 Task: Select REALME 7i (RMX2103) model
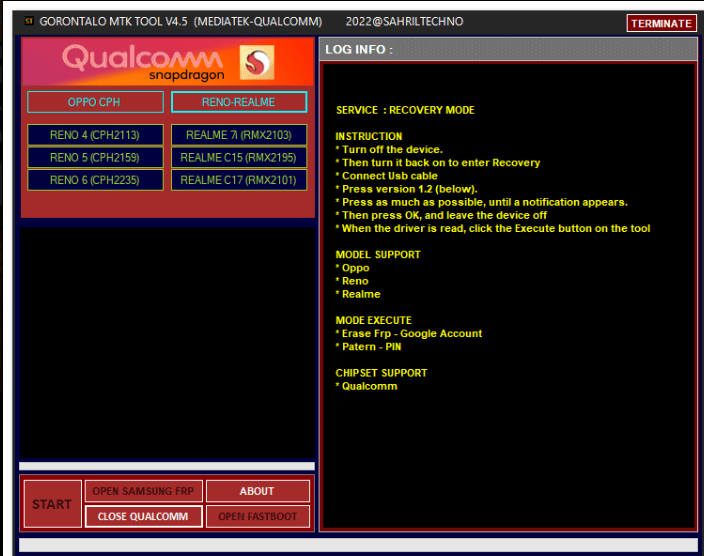pyautogui.click(x=239, y=135)
